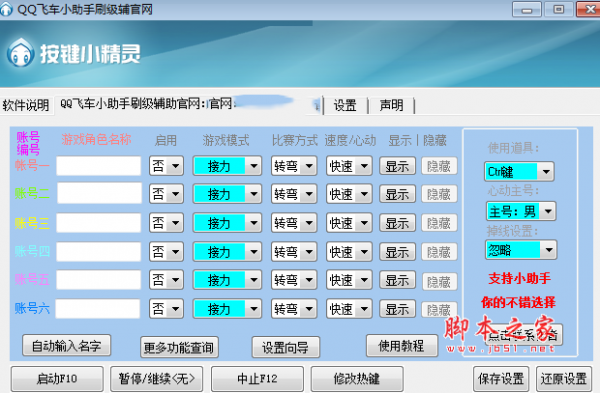Viewport: 600px width, 393px height.
Task: Click the 保存设置 button
Action: pos(501,378)
